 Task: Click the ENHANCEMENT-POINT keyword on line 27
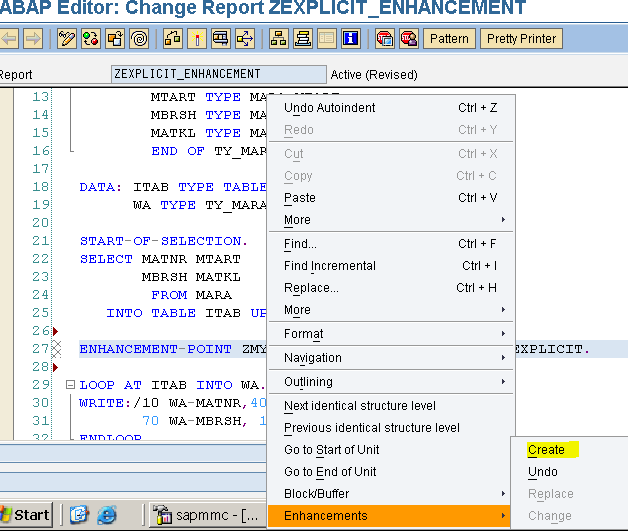(x=155, y=349)
